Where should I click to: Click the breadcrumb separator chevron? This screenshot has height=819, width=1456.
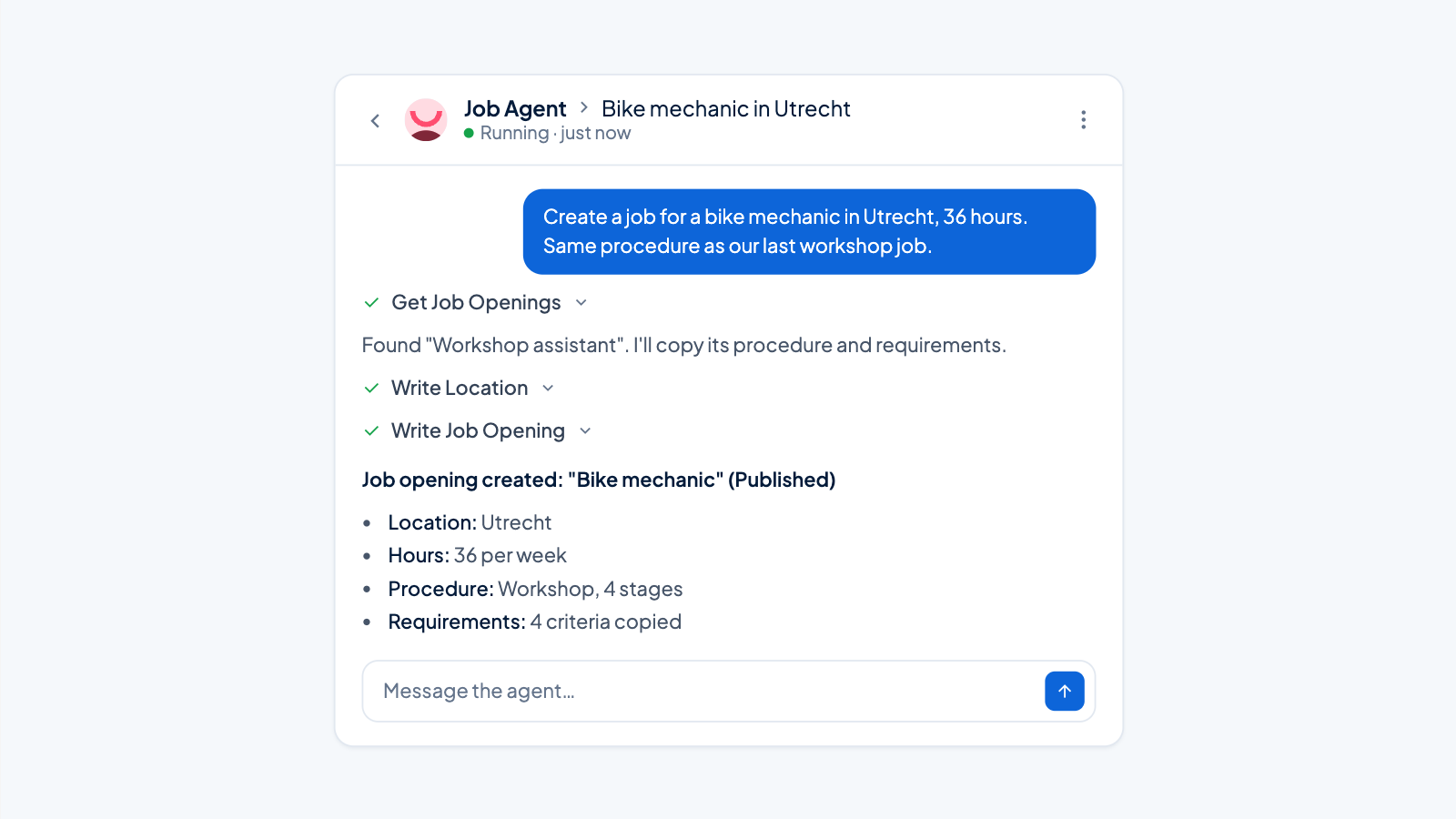[x=584, y=108]
